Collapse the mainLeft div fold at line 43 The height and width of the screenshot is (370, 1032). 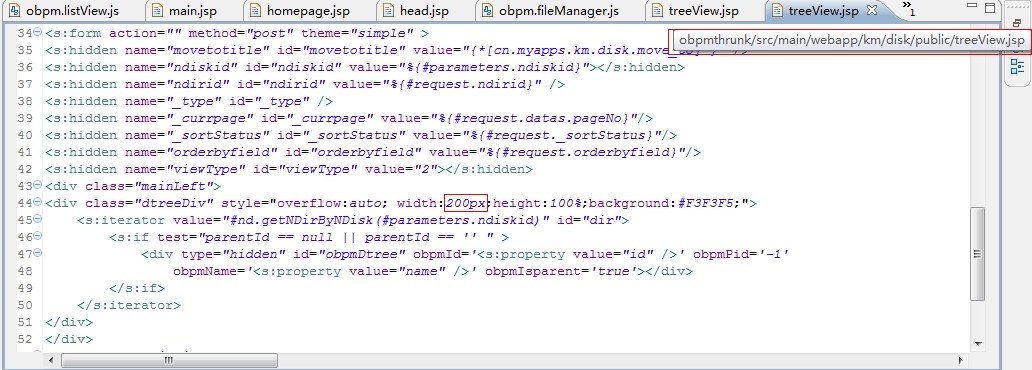click(37, 186)
